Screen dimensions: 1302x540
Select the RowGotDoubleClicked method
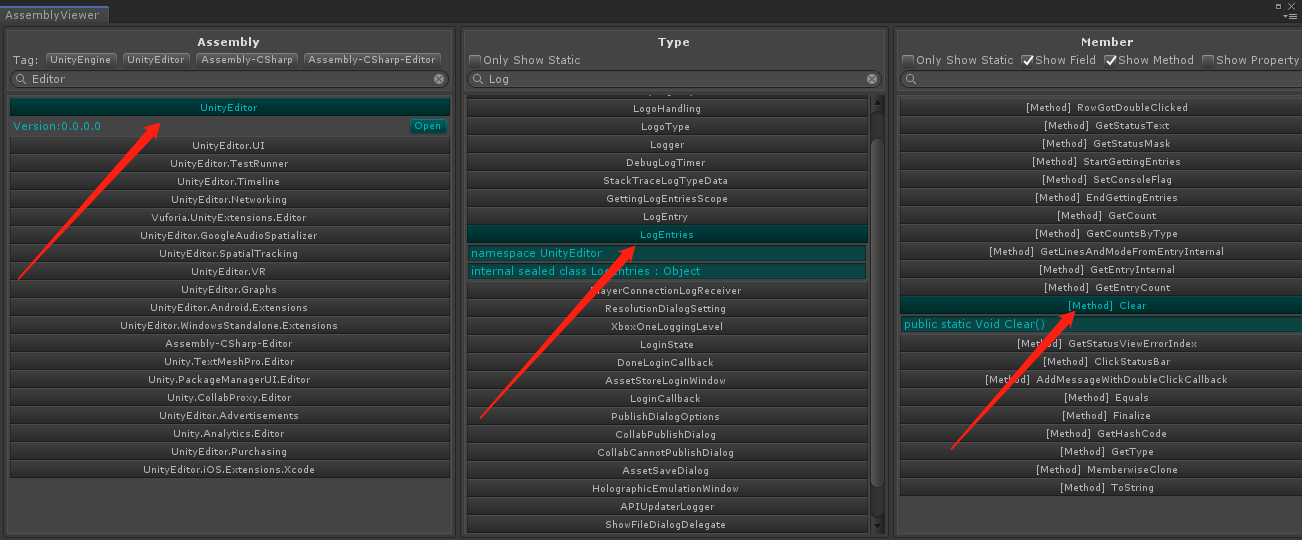1101,107
